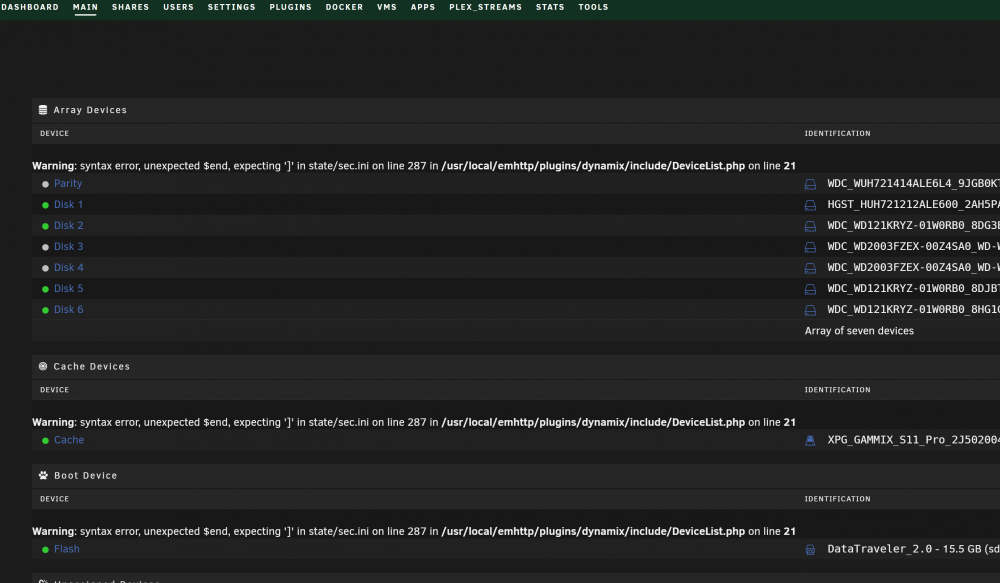
Task: Click the USB icon beside DataTraveler_2.0
Action: click(x=810, y=550)
